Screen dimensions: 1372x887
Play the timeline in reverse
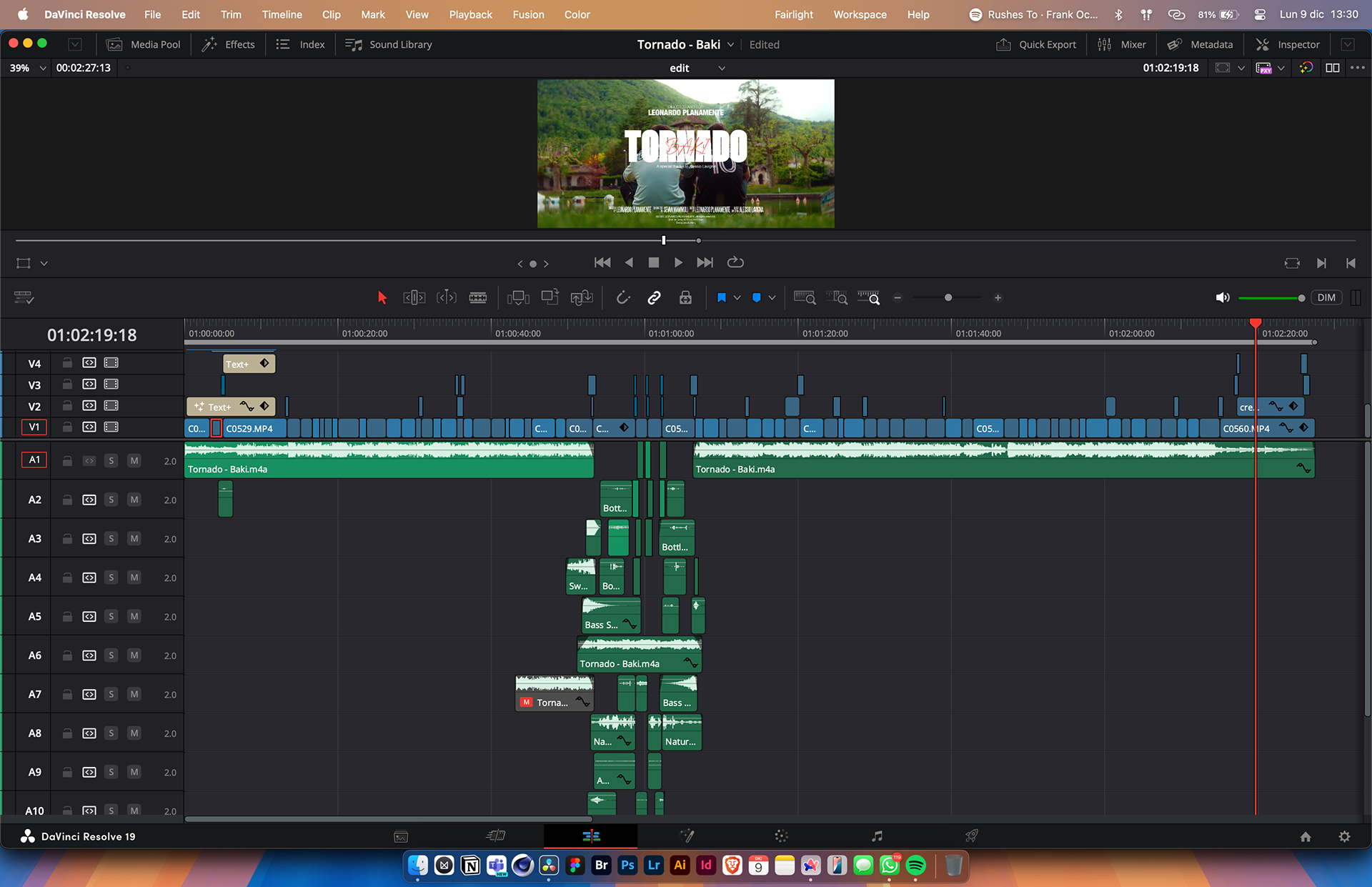[x=629, y=263]
